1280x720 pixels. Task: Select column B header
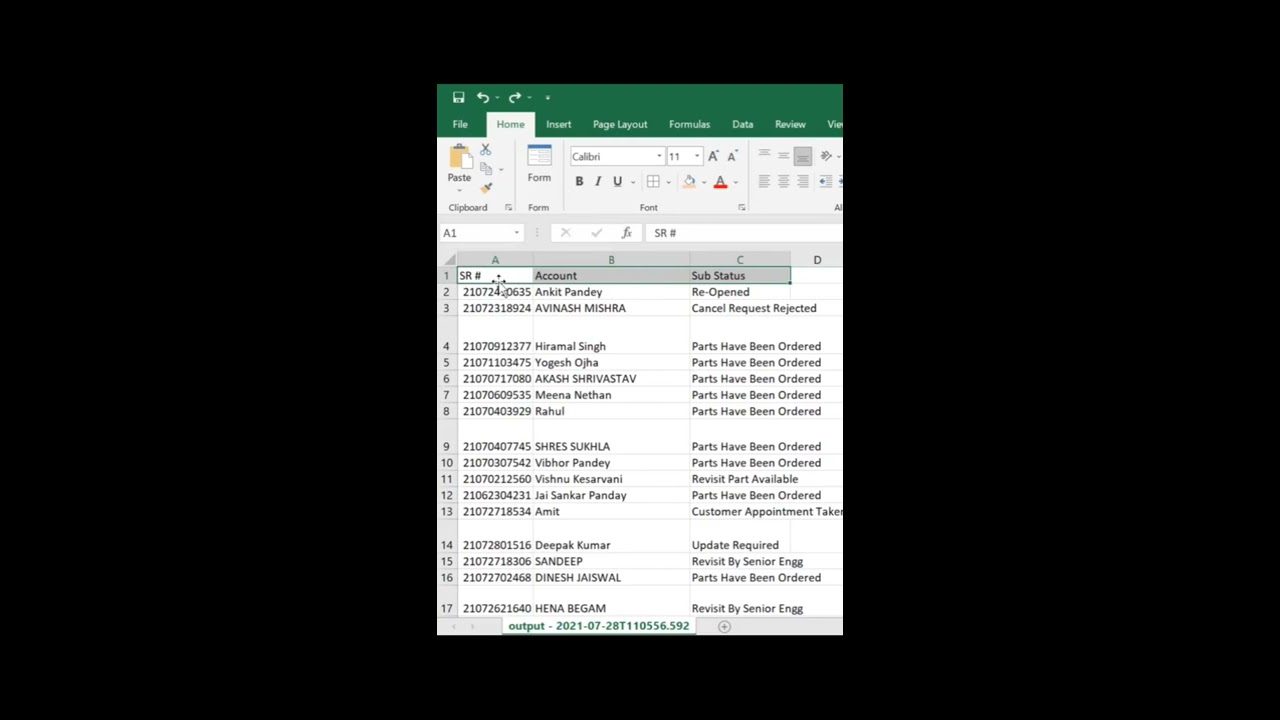point(611,260)
